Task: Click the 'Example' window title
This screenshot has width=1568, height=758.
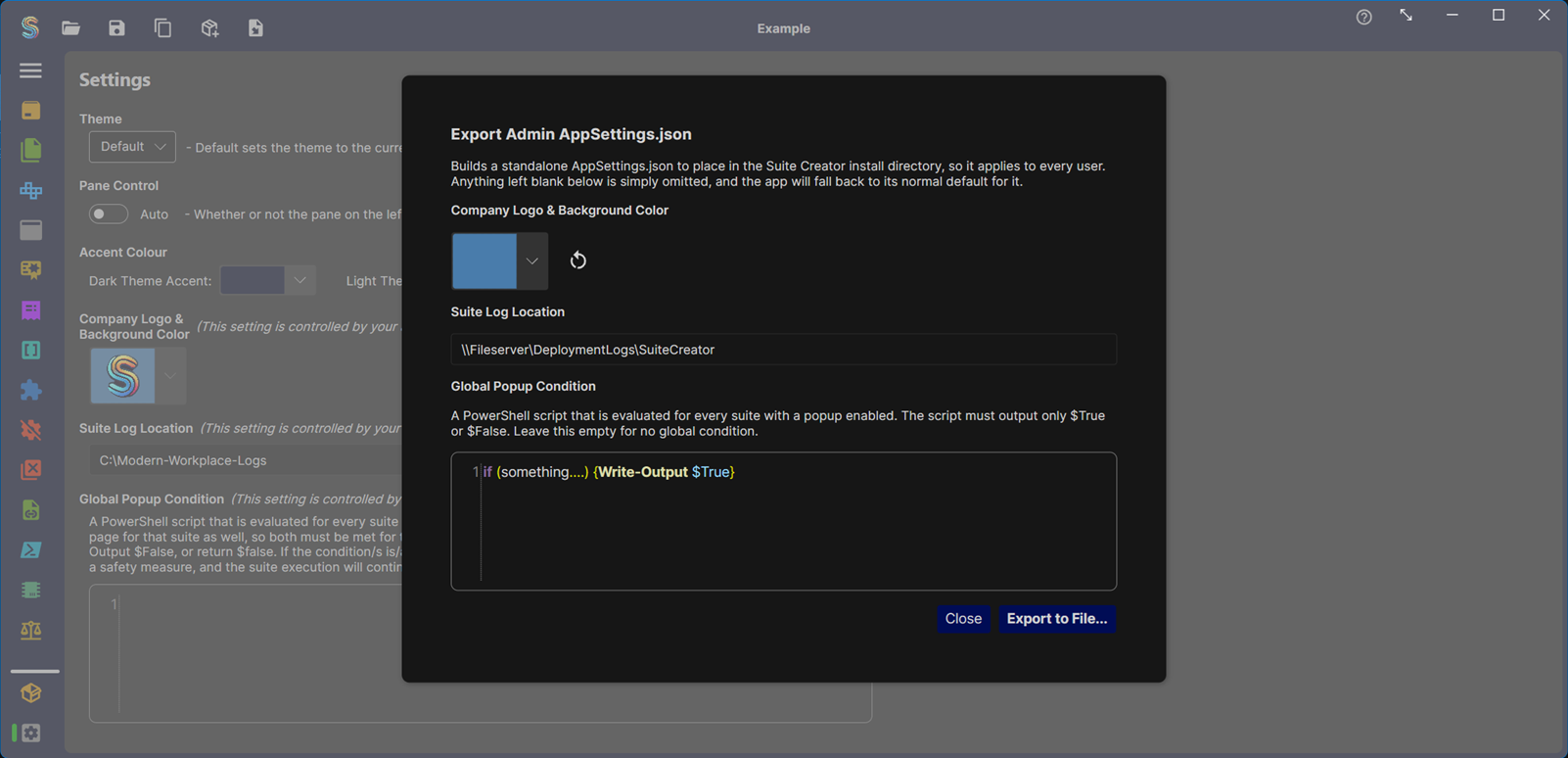Action: 783,28
